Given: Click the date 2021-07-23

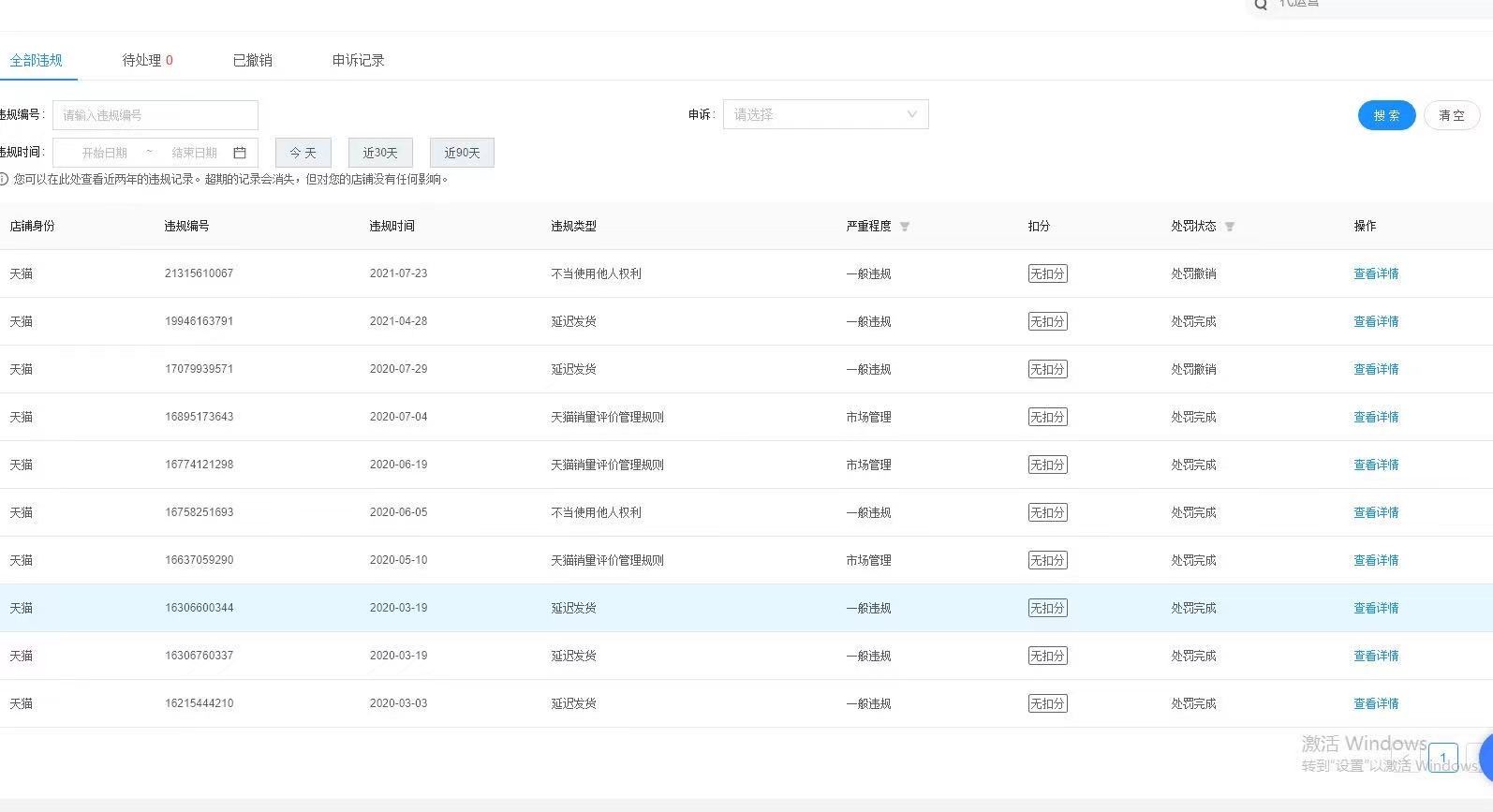Looking at the screenshot, I should 398,273.
